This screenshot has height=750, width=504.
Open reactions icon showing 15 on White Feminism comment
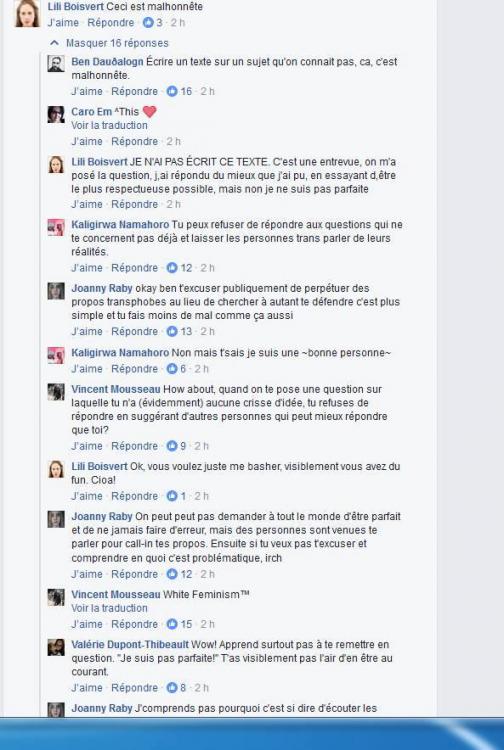click(172, 624)
